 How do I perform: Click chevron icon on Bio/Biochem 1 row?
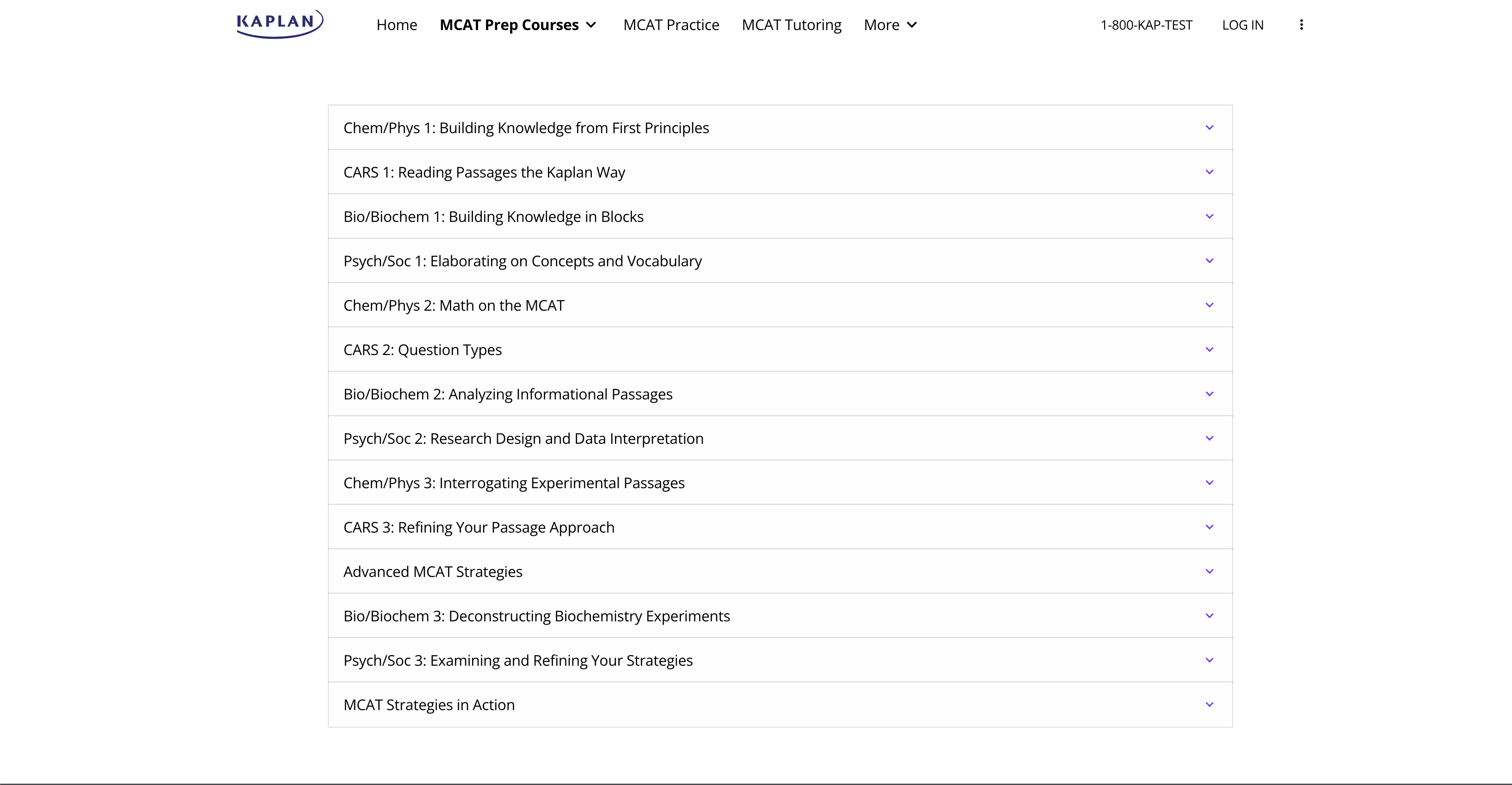[x=1209, y=216]
